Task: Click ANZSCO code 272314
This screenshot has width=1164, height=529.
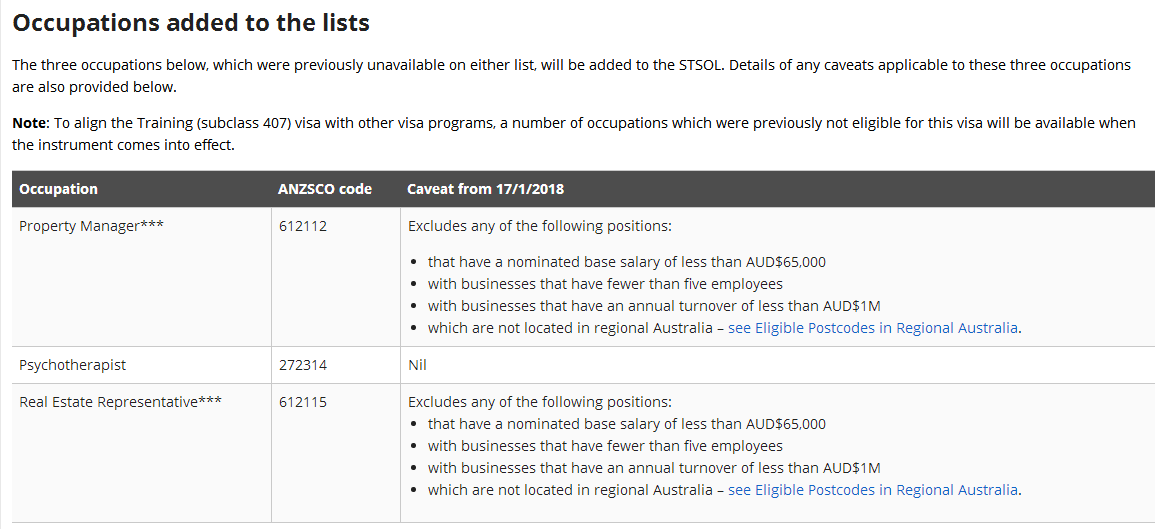Action: click(x=303, y=365)
